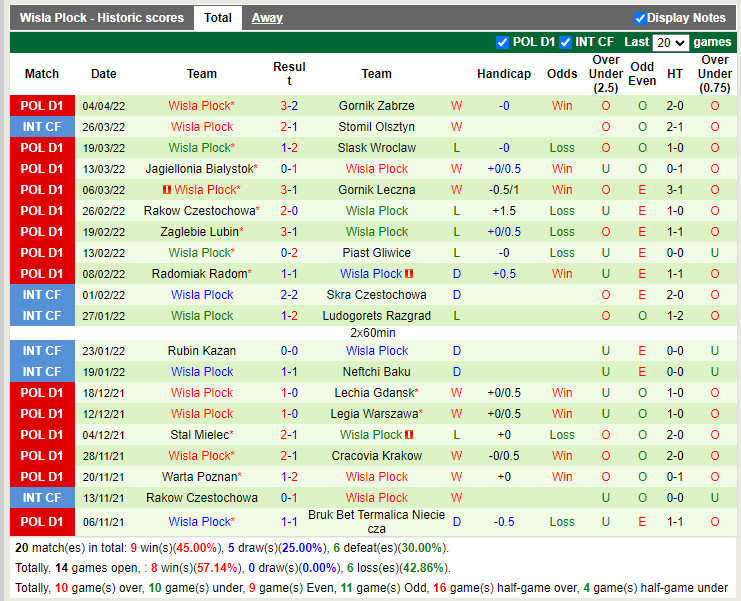Click red card icon in Radomiak Radom match row
The width and height of the screenshot is (741, 601).
point(410,274)
